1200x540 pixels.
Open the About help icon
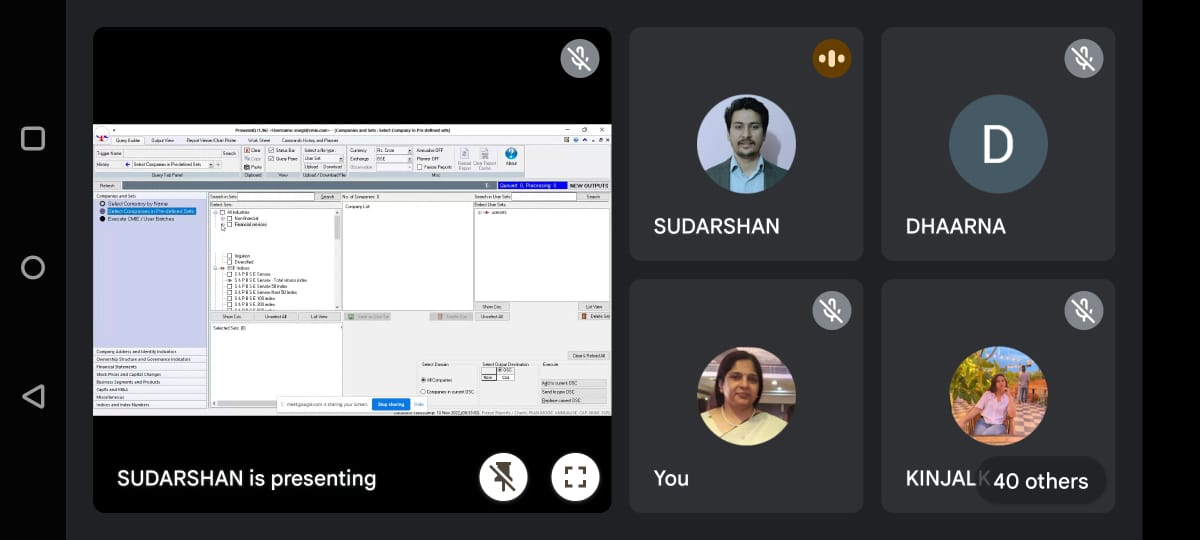pyautogui.click(x=511, y=155)
